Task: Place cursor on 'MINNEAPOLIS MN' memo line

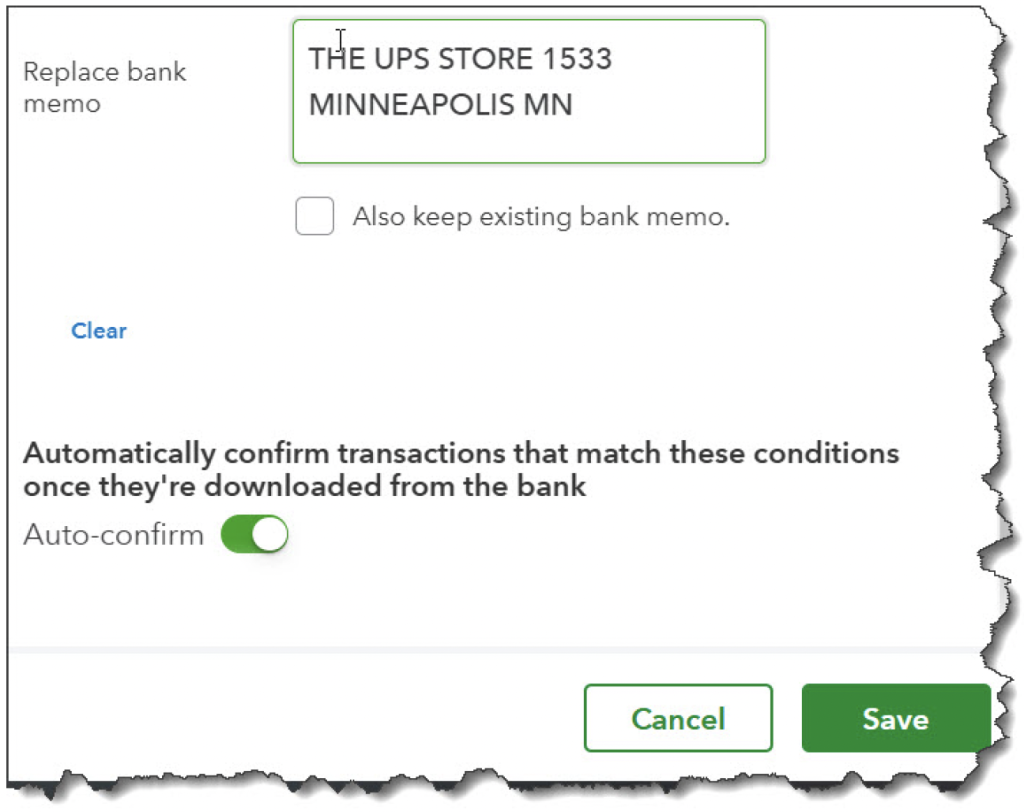Action: [440, 105]
